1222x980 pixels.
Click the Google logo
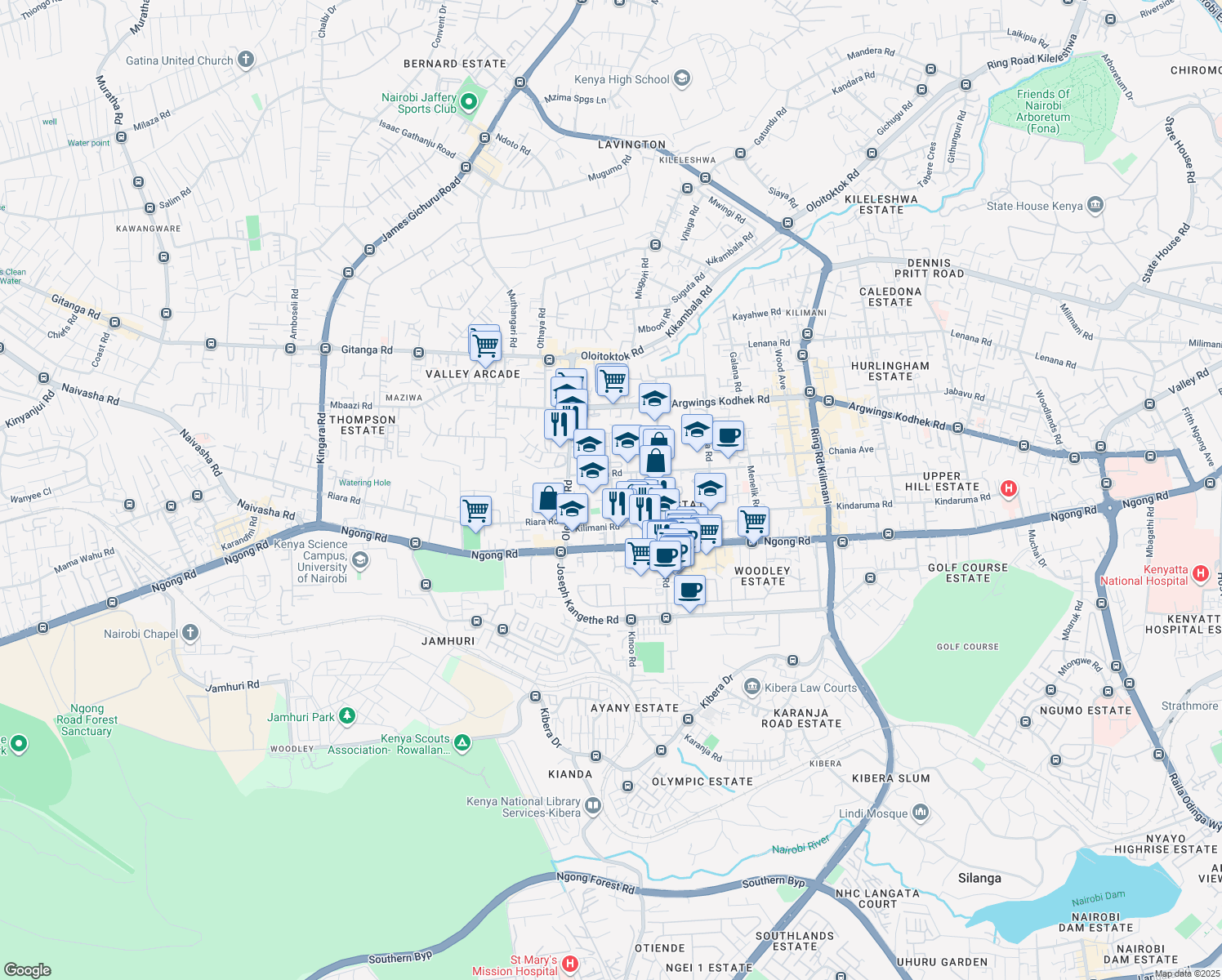[29, 969]
